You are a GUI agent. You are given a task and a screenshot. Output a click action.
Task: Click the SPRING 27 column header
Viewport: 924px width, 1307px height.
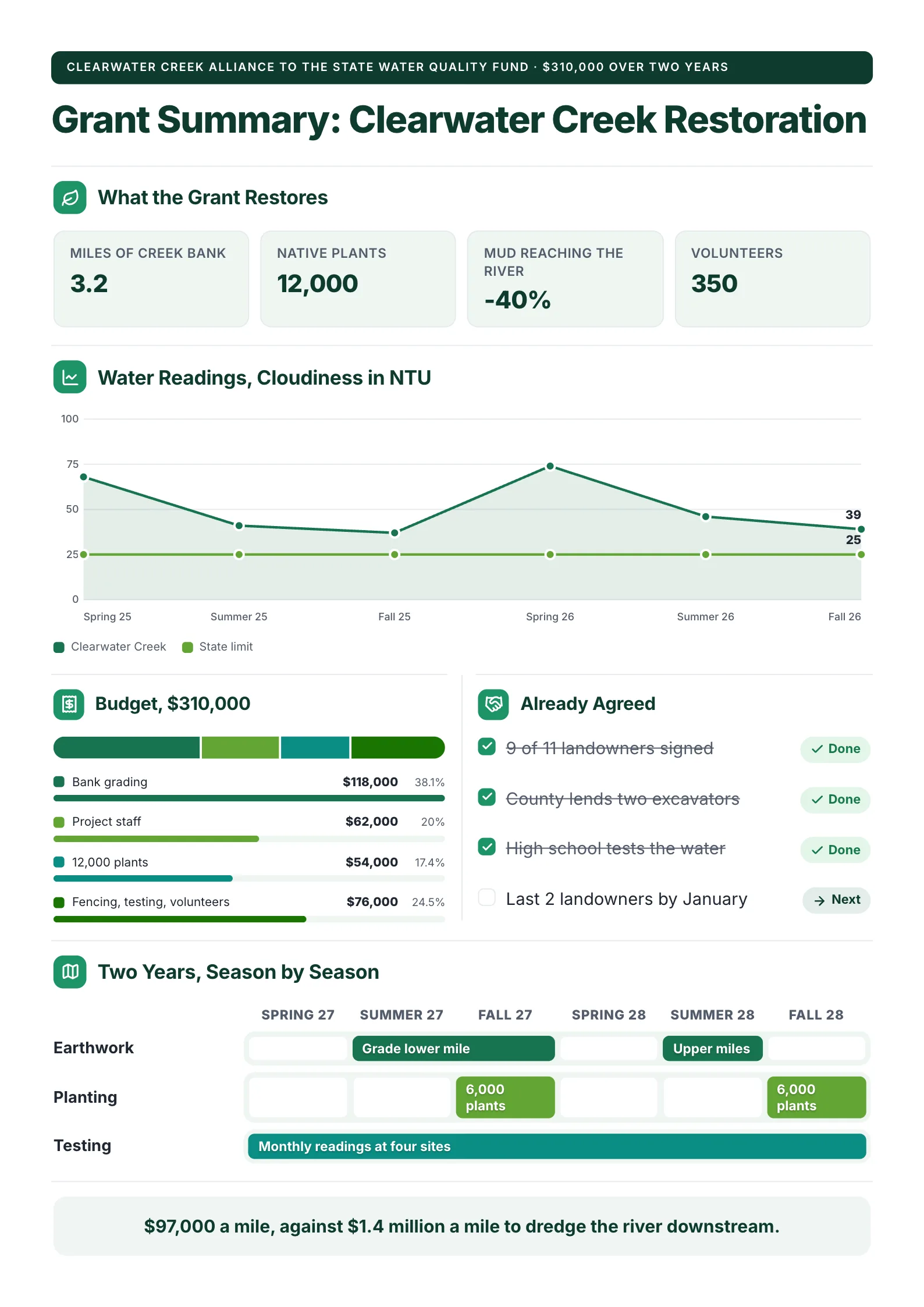click(298, 1015)
